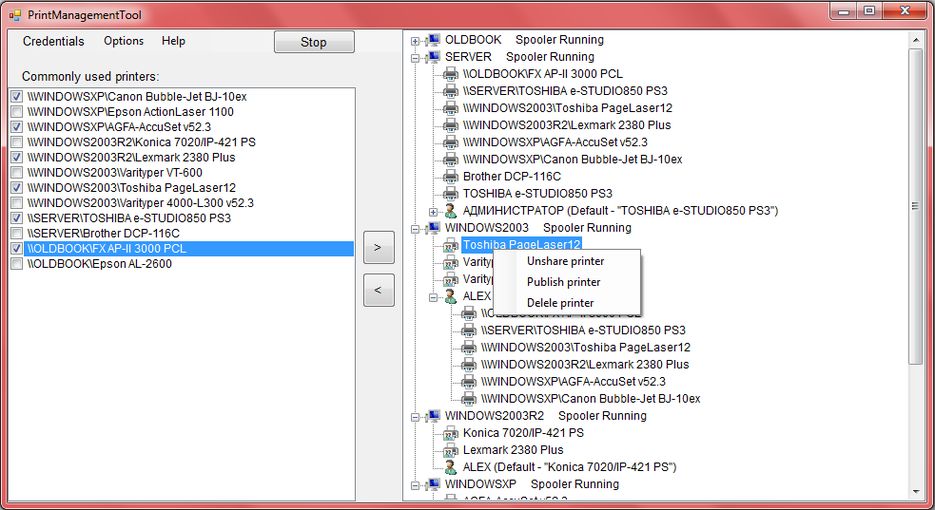Collapse the WINDOWSXP tree node
935x510 pixels.
(416, 486)
